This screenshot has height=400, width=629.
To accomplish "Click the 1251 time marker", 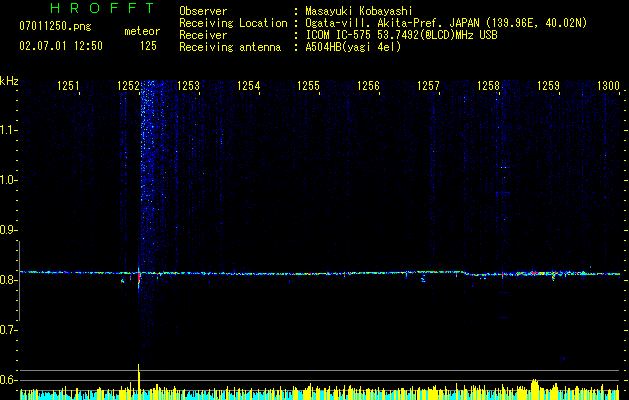I will (x=69, y=86).
